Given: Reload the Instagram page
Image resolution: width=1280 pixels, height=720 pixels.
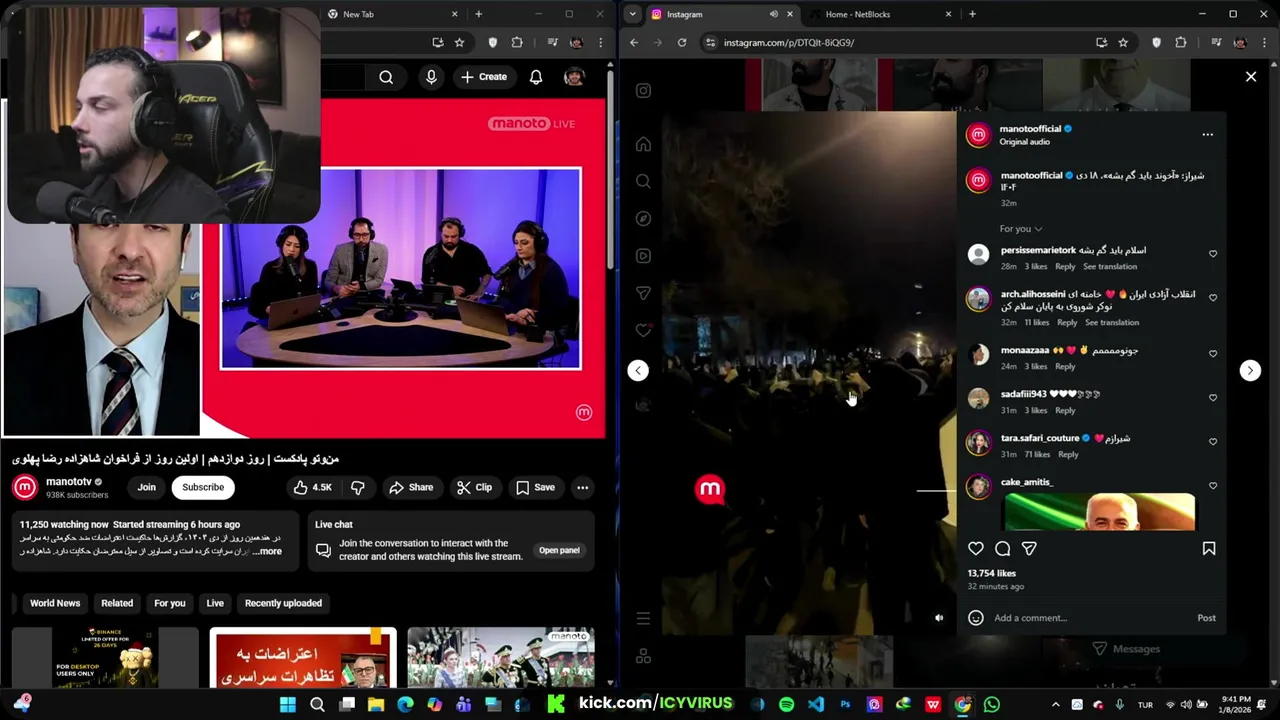Looking at the screenshot, I should tap(682, 43).
